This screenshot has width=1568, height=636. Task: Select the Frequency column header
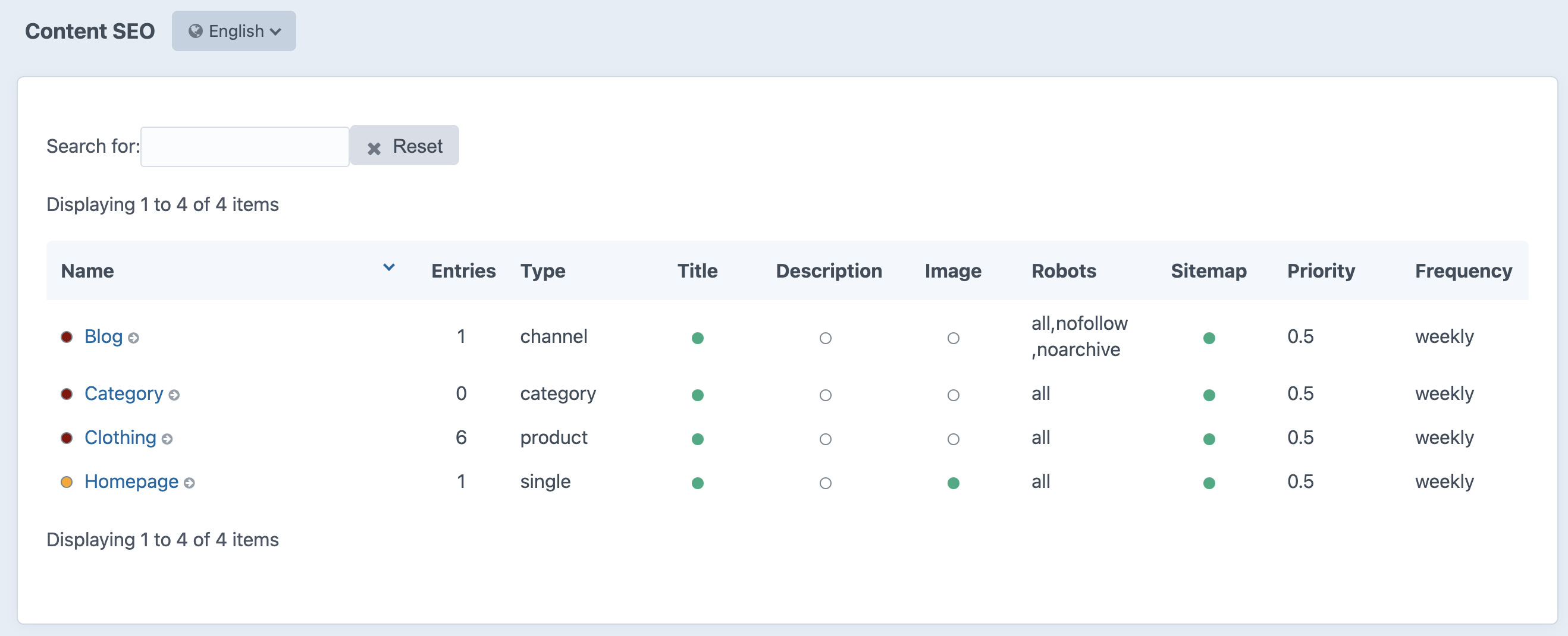click(1463, 271)
